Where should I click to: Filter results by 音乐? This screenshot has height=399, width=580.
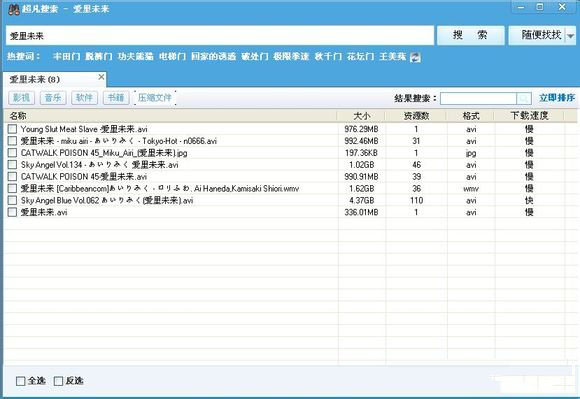click(53, 98)
